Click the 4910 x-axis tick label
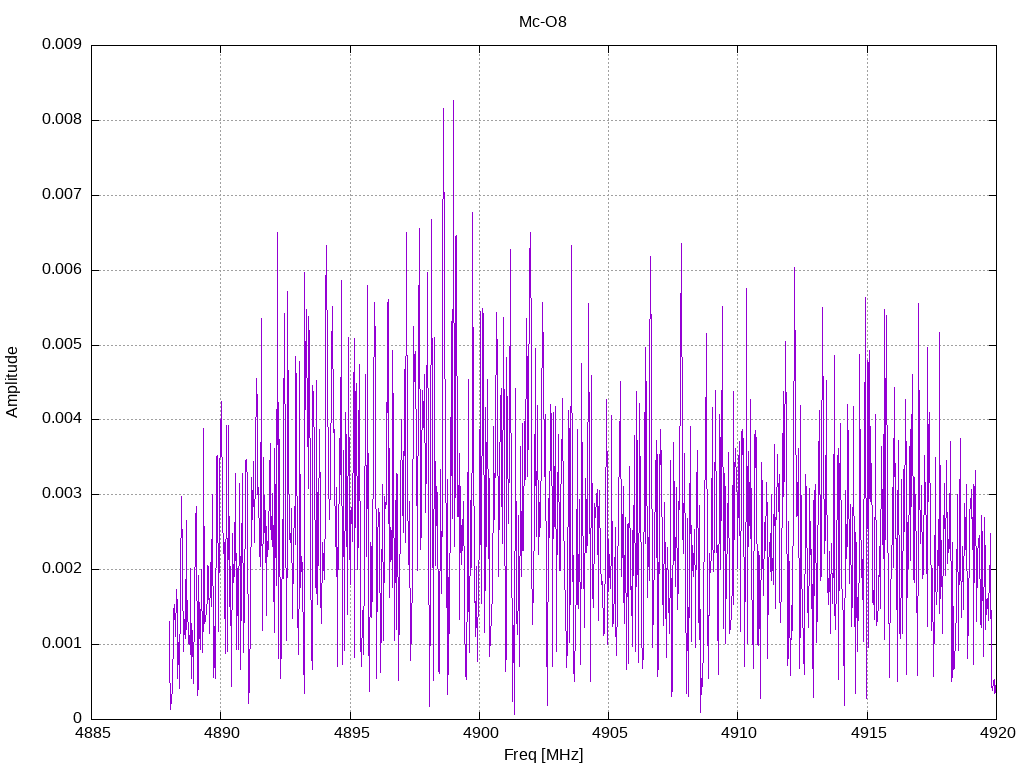This screenshot has width=1024, height=768. click(739, 733)
